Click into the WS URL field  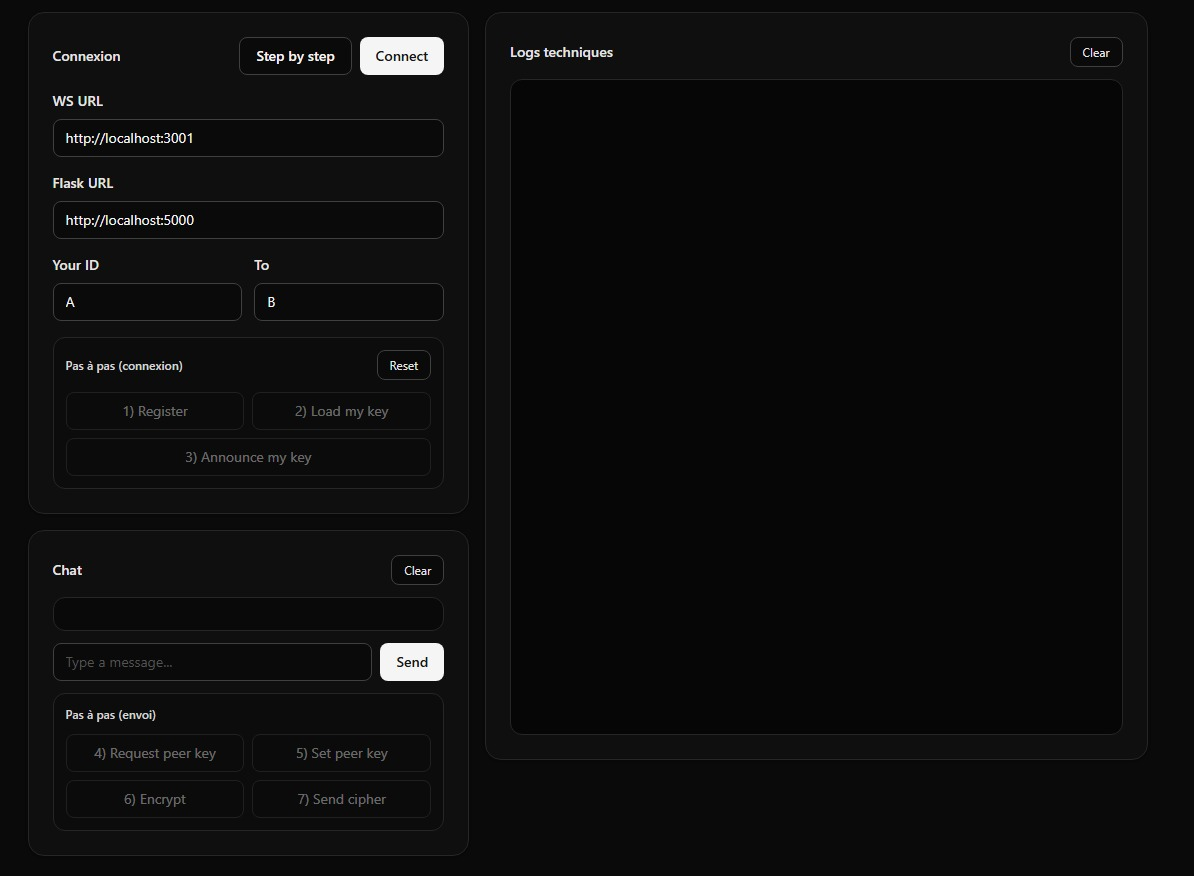247,138
